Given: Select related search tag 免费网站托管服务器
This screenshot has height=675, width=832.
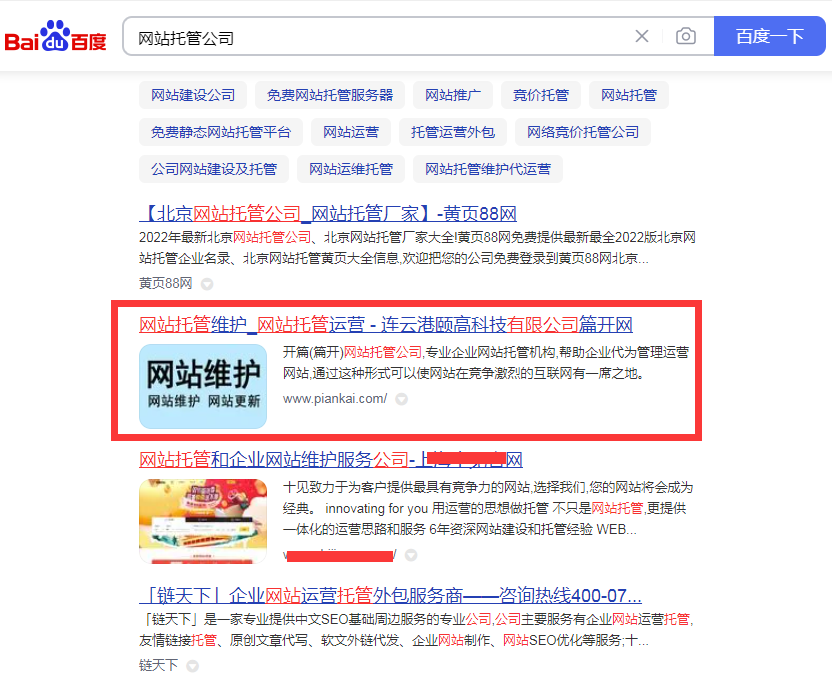Looking at the screenshot, I should (330, 95).
